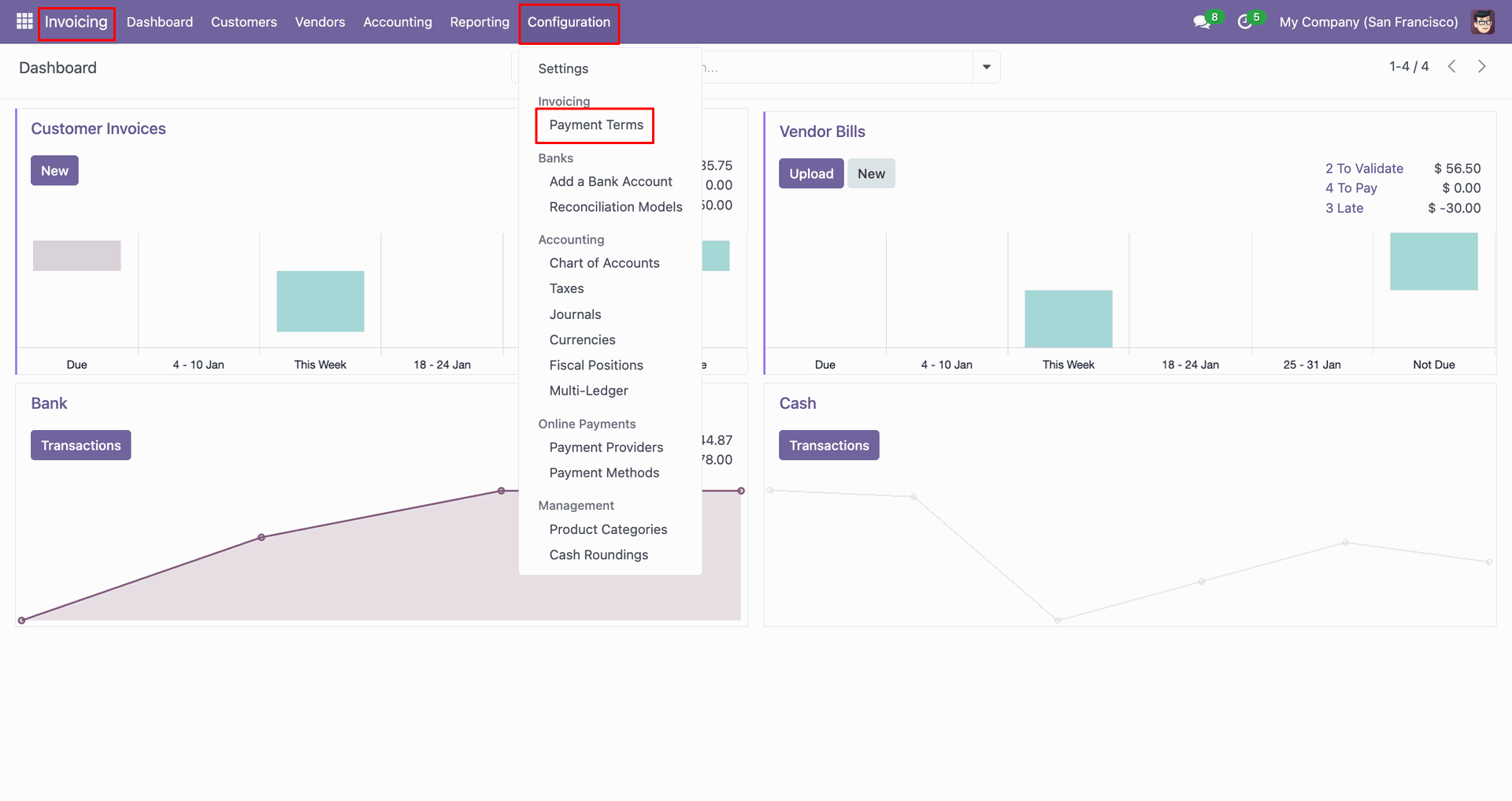The height and width of the screenshot is (801, 1512).
Task: Expand the search options dropdown arrow
Action: click(x=986, y=67)
